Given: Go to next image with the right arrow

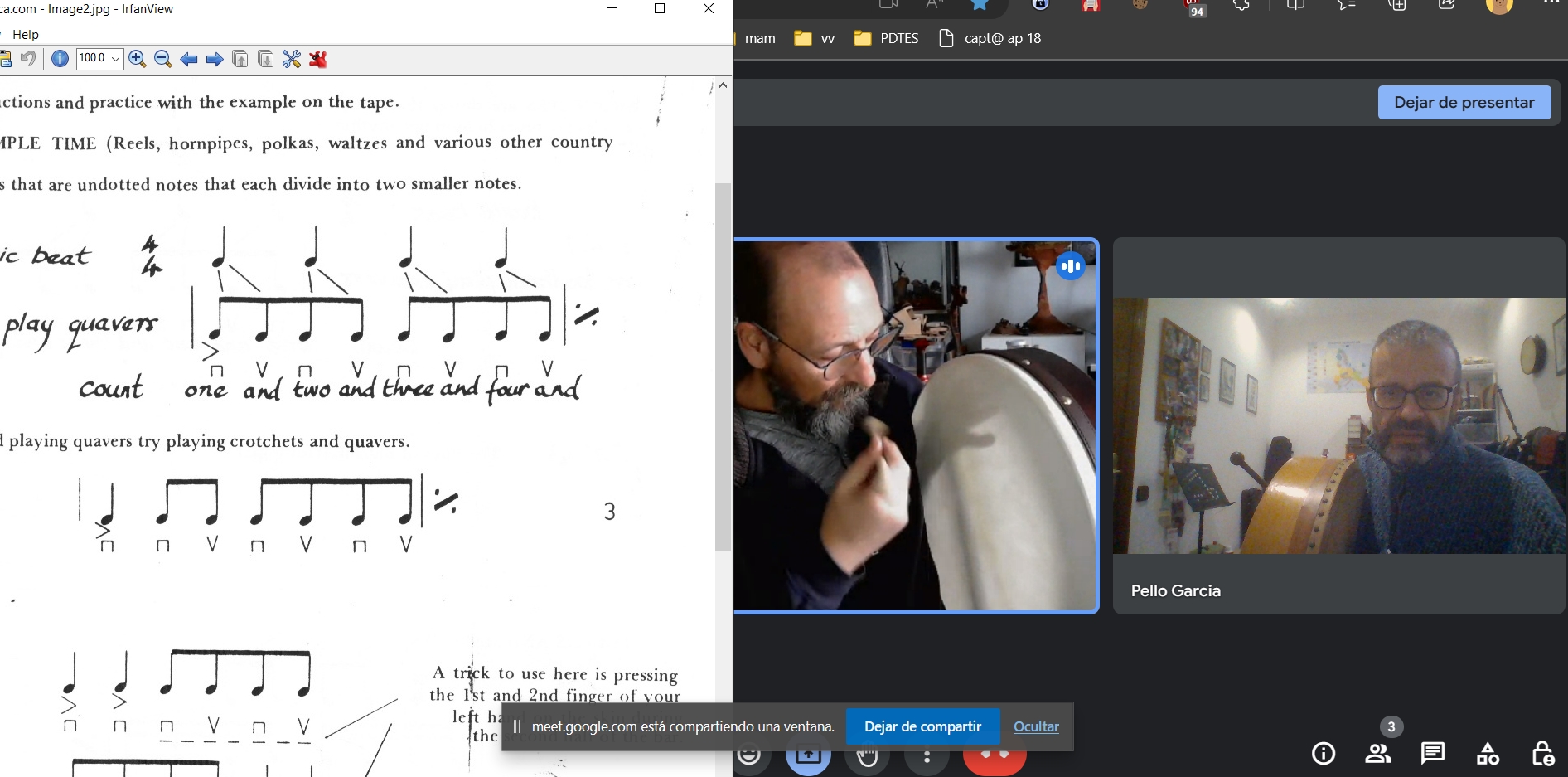Looking at the screenshot, I should click(214, 59).
